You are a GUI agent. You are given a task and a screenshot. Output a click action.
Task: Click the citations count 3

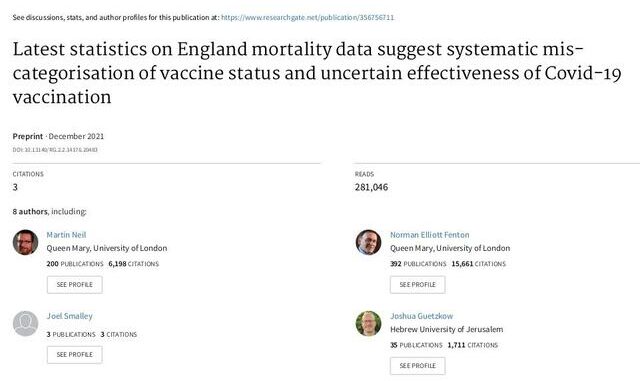(15, 187)
